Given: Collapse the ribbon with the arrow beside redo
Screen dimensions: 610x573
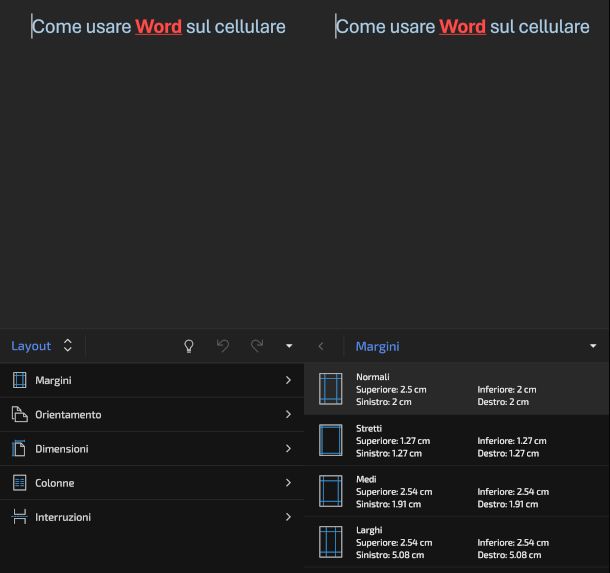Looking at the screenshot, I should point(289,346).
